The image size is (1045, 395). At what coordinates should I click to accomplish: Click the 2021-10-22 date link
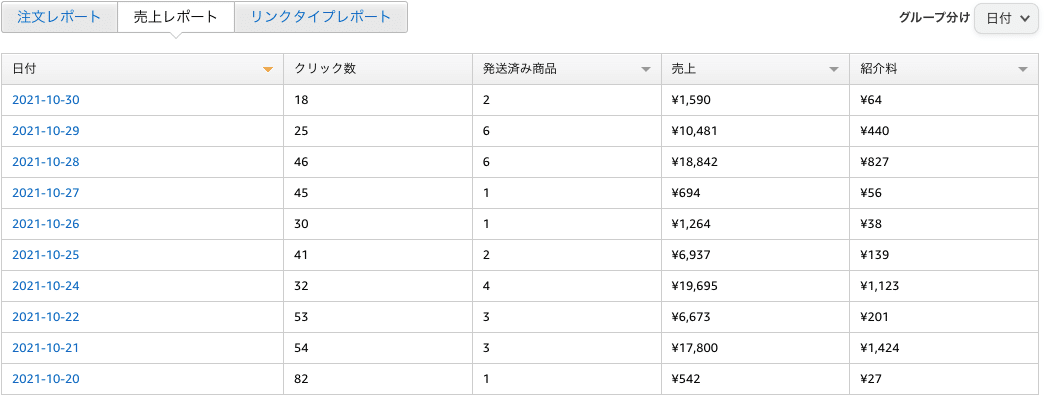(46, 317)
